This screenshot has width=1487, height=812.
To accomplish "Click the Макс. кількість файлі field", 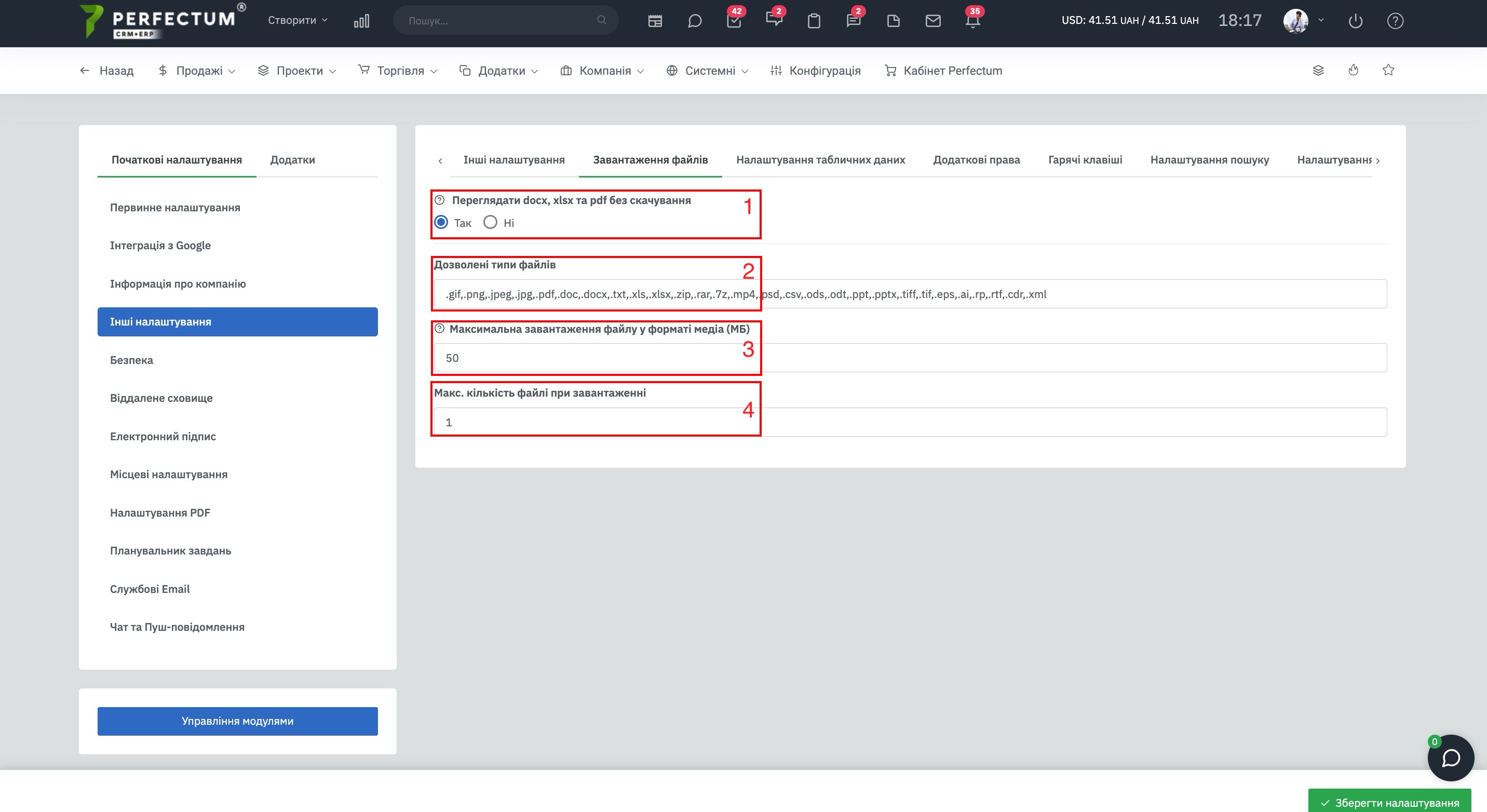I will 910,422.
